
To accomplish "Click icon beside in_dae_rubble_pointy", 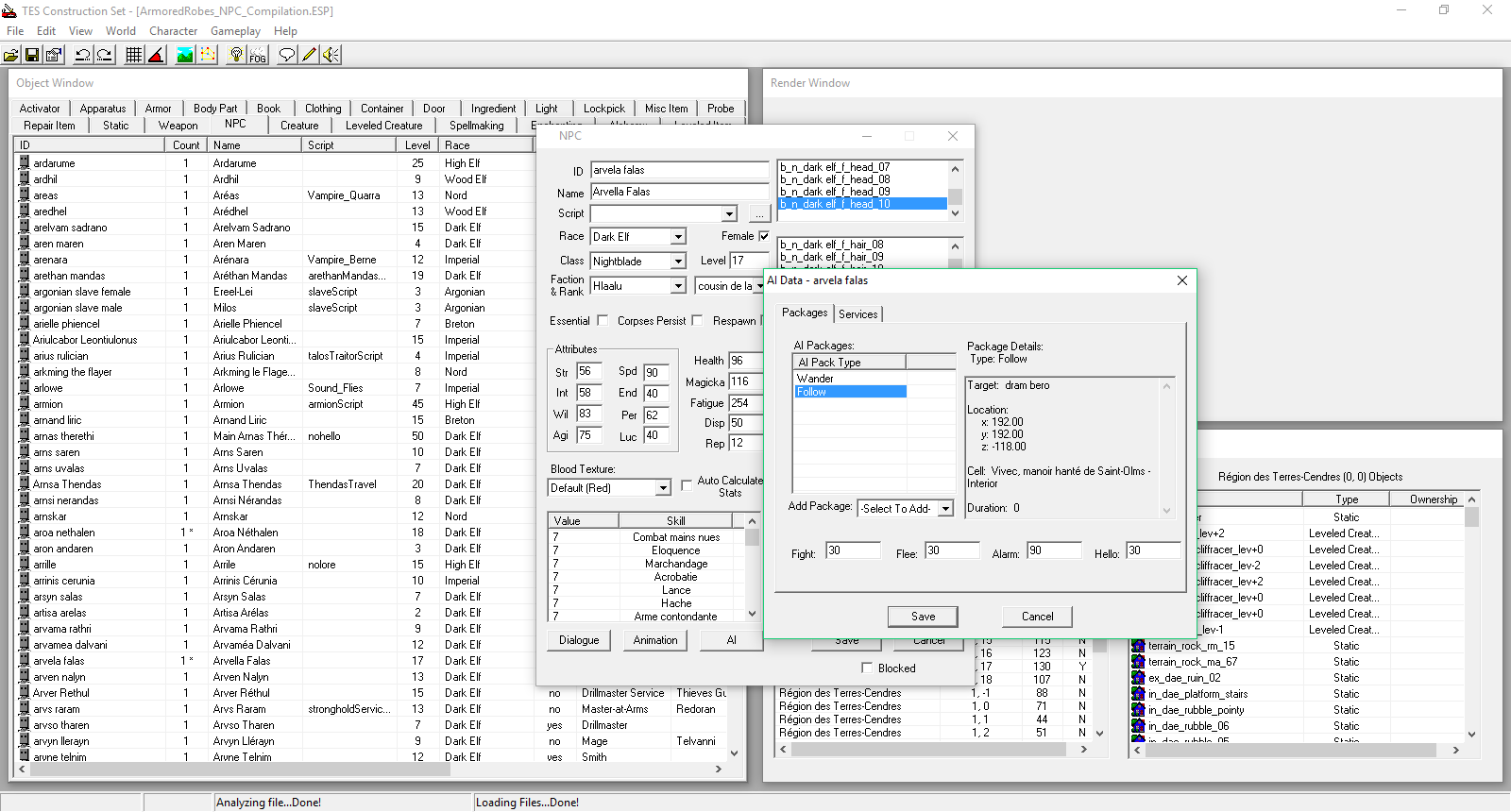I will pos(1138,710).
